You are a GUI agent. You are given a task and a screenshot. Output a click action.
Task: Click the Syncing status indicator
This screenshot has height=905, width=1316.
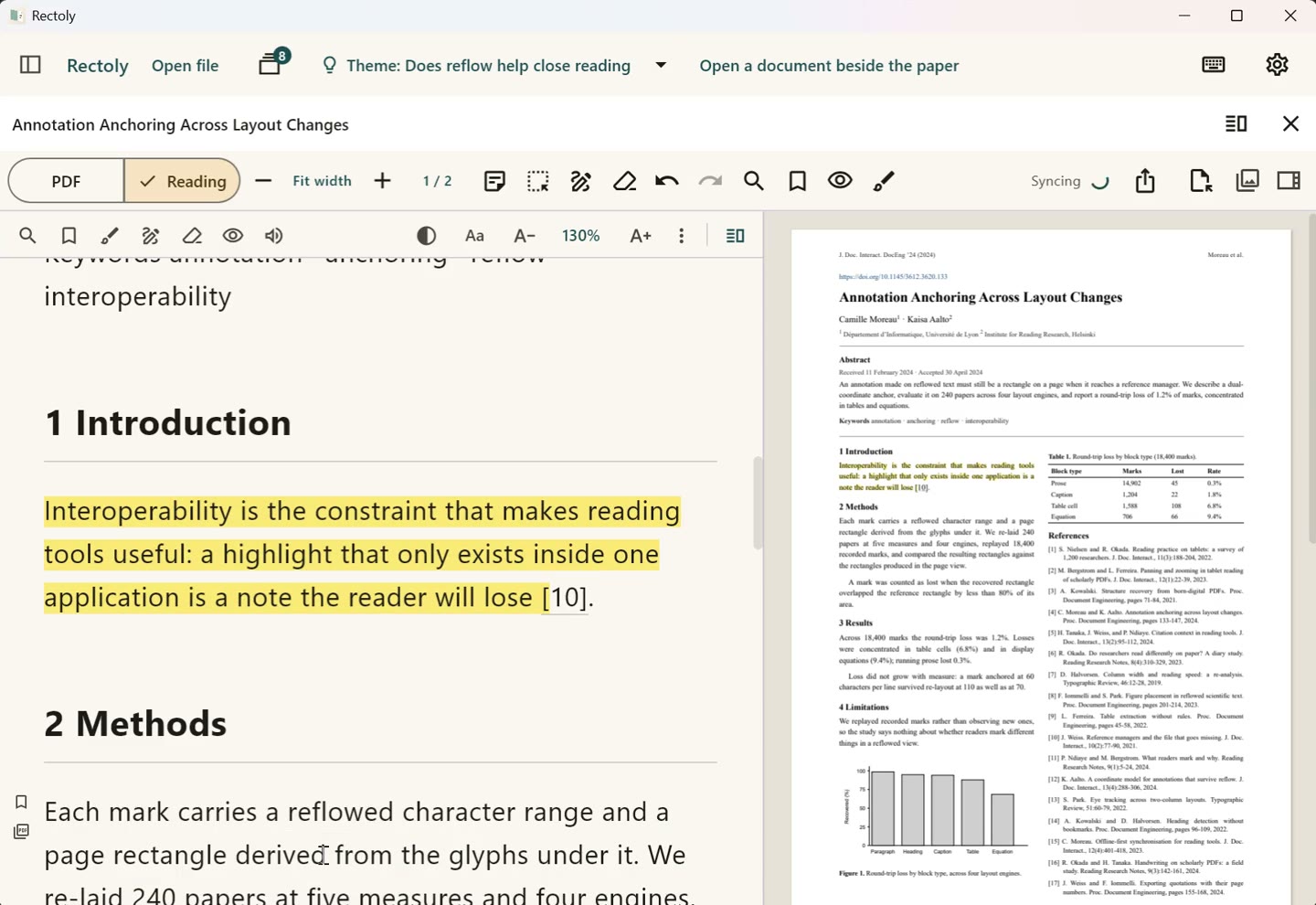click(x=1069, y=181)
